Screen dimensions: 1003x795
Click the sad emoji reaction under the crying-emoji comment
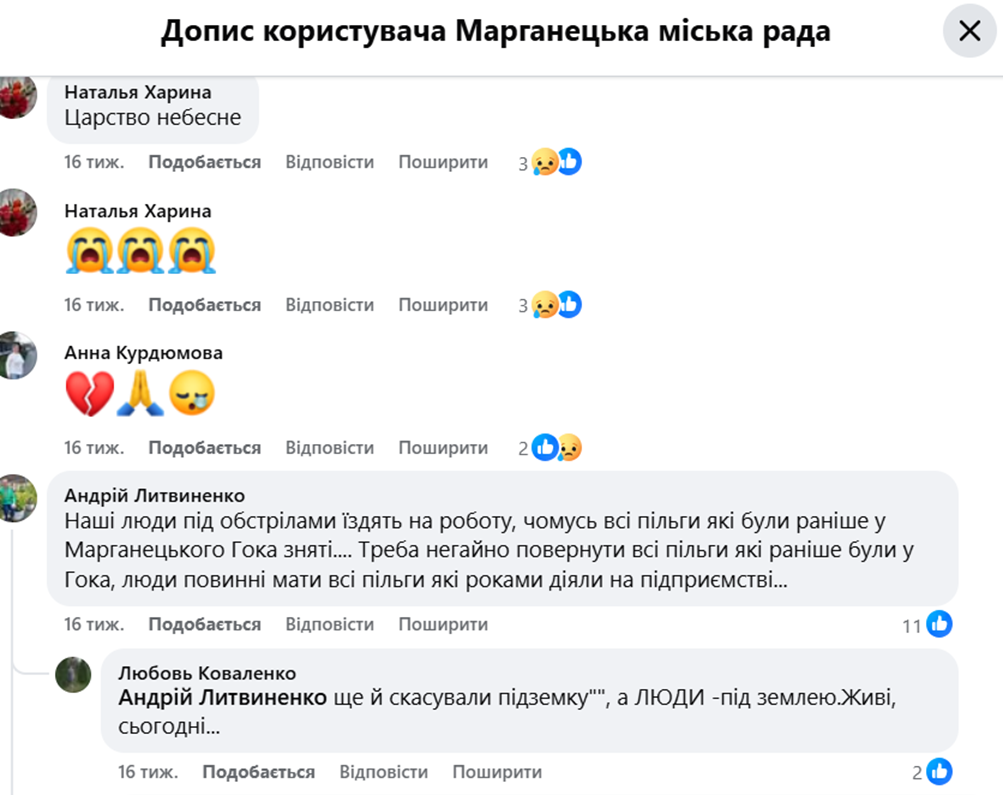545,304
